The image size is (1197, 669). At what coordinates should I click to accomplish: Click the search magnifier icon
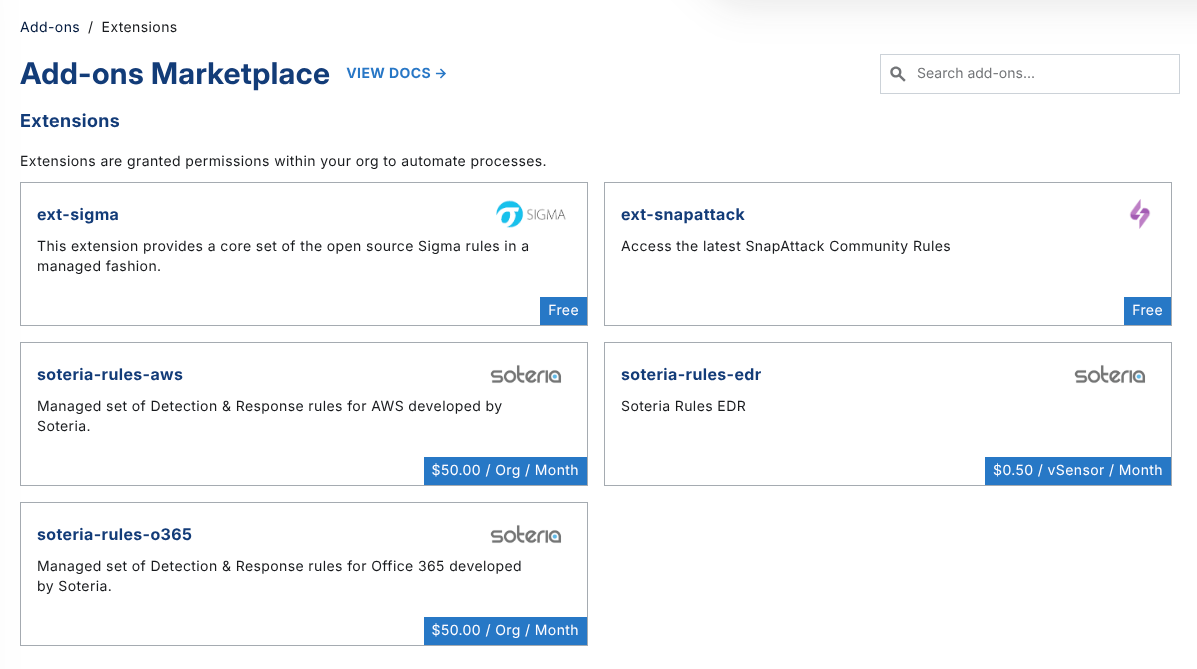pyautogui.click(x=898, y=74)
